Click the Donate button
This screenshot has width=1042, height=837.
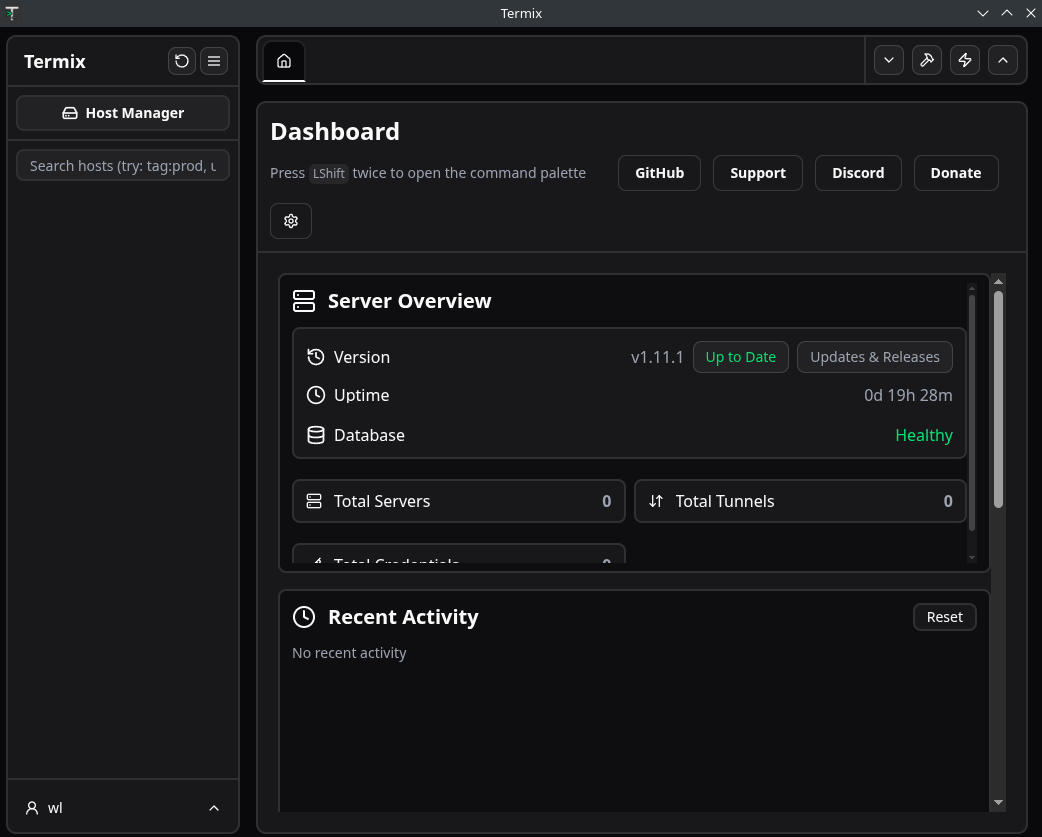click(x=956, y=173)
